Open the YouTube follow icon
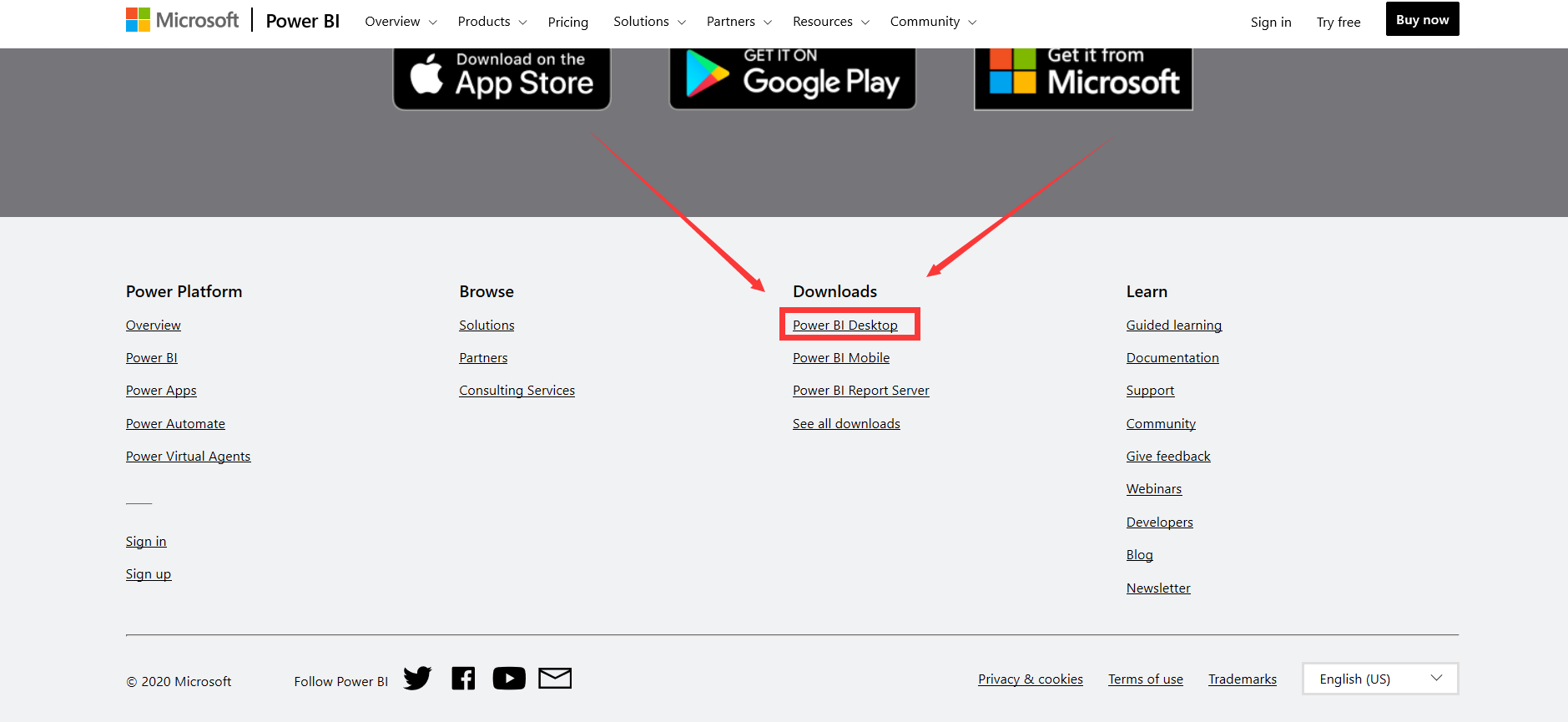Image resolution: width=1568 pixels, height=722 pixels. (509, 679)
